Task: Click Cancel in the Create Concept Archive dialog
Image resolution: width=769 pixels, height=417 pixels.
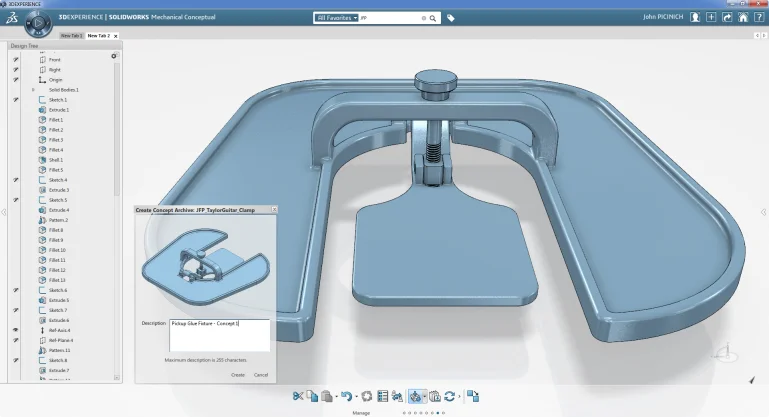Action: 261,374
